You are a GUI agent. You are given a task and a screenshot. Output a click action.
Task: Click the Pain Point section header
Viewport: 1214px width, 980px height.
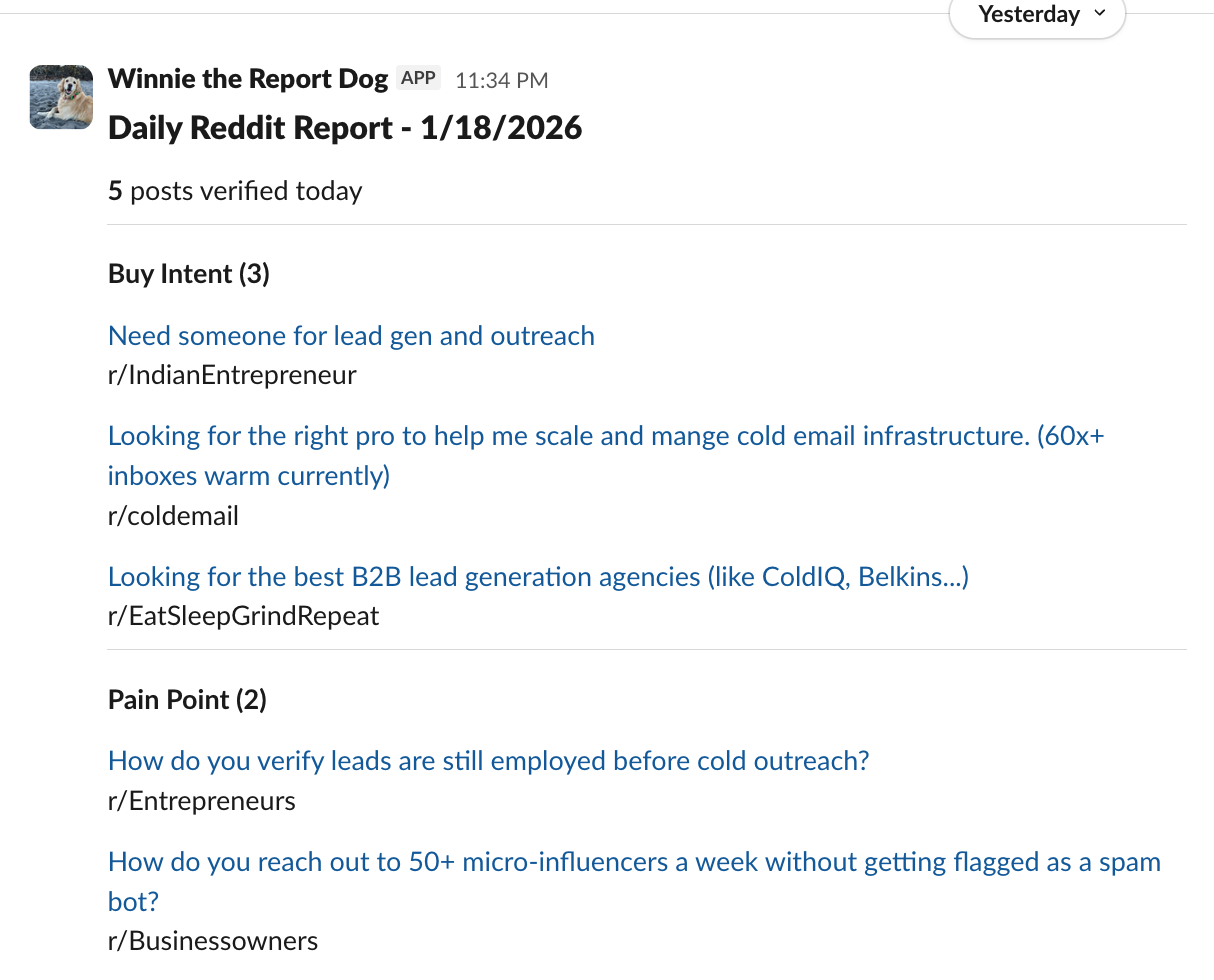click(186, 699)
